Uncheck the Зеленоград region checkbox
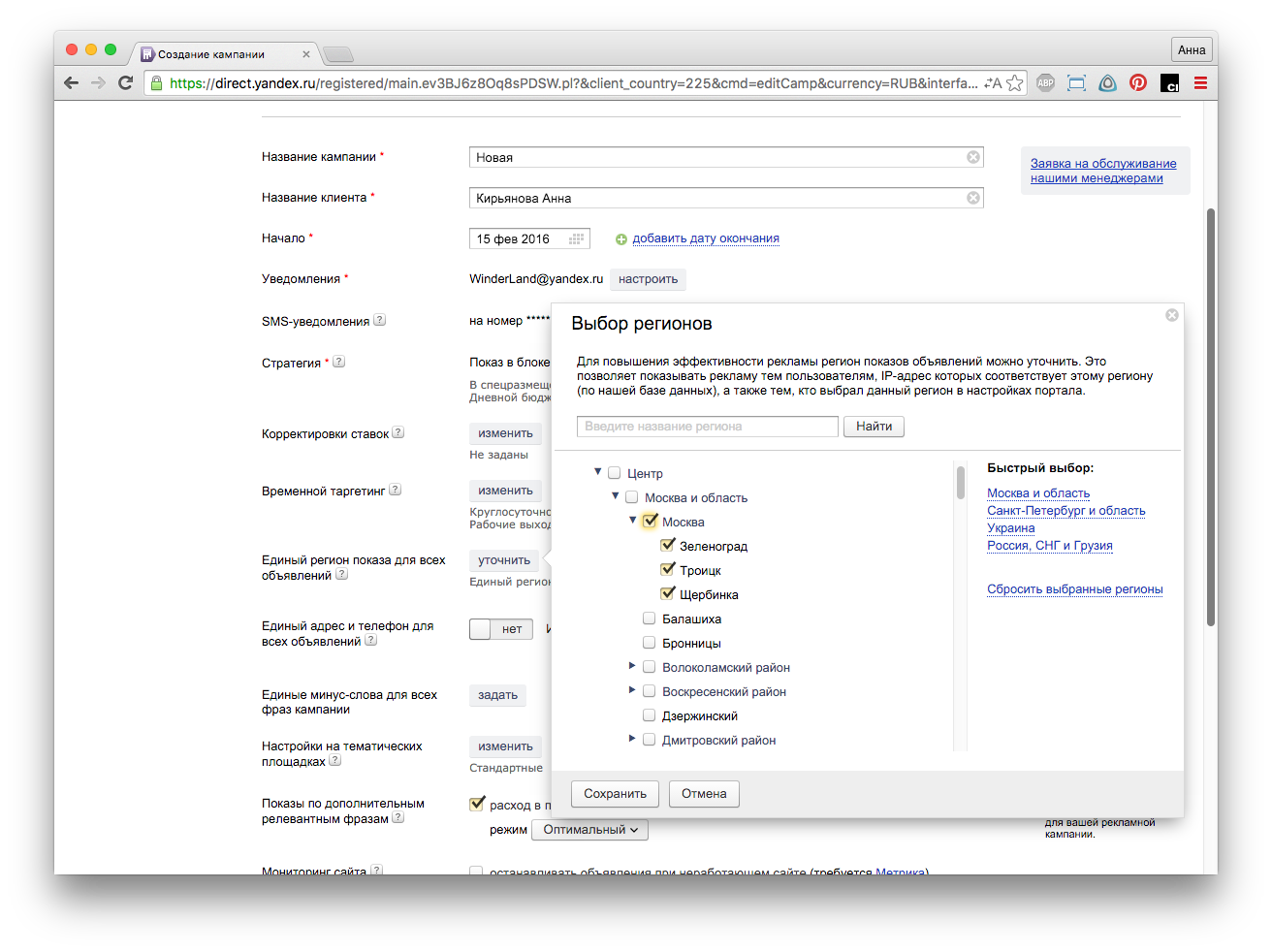 [x=668, y=546]
